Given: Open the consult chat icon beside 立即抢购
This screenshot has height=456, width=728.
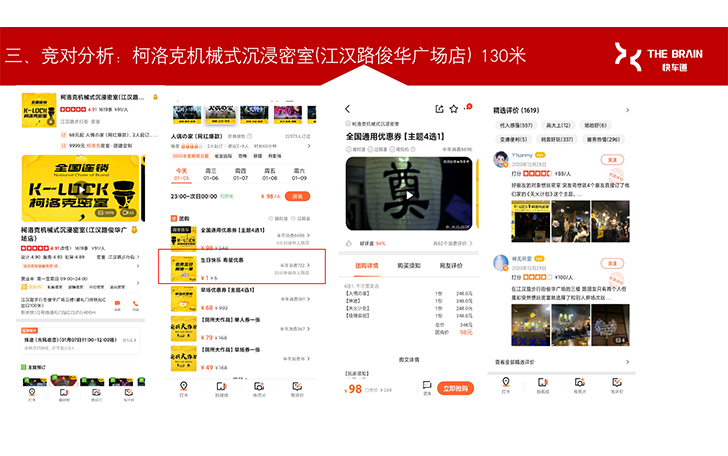Looking at the screenshot, I should tap(427, 386).
